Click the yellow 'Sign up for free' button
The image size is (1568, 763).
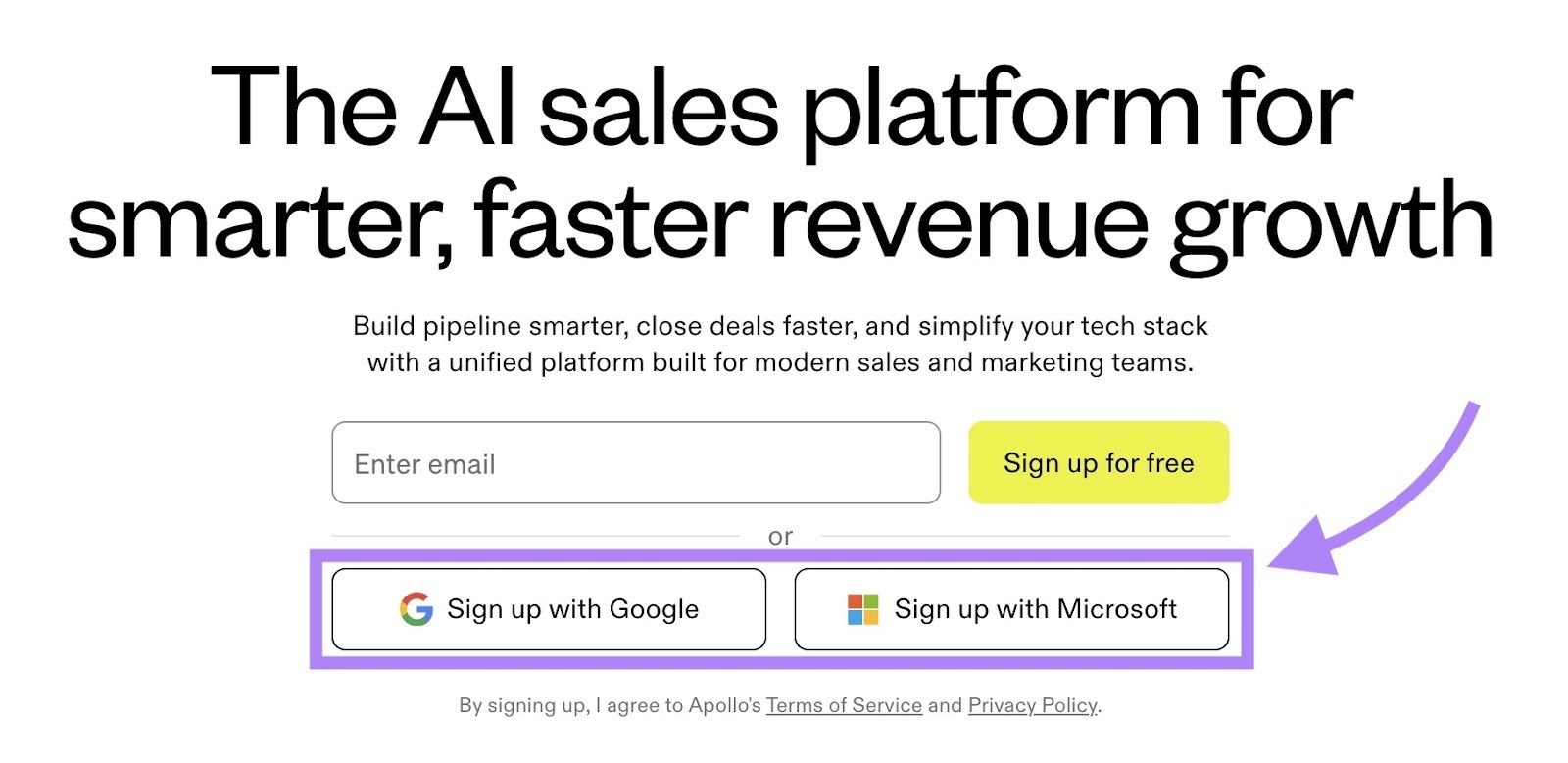click(x=1099, y=462)
